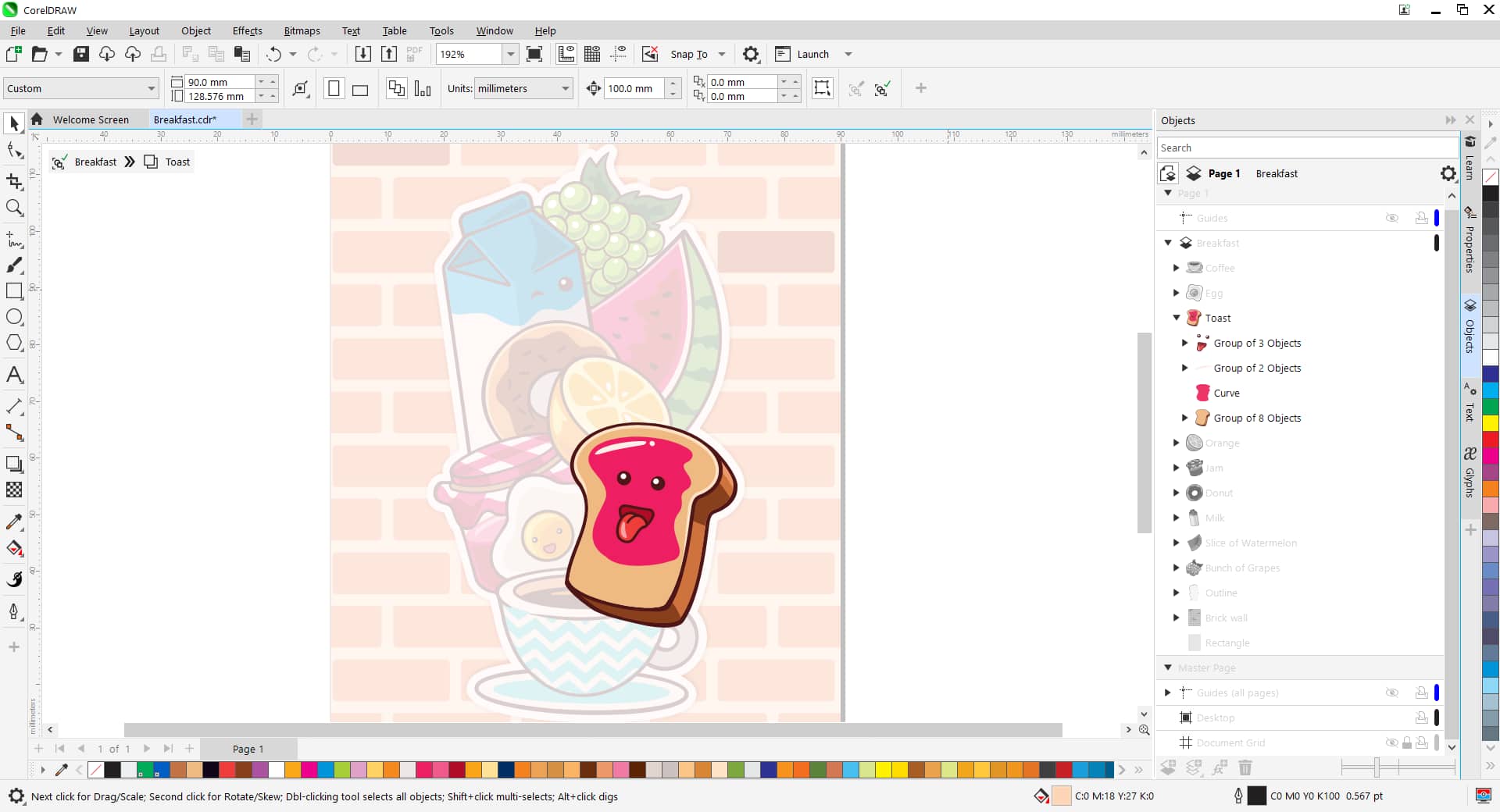This screenshot has height=812, width=1500.
Task: Toggle printing for Desktop layer
Action: [x=1422, y=718]
